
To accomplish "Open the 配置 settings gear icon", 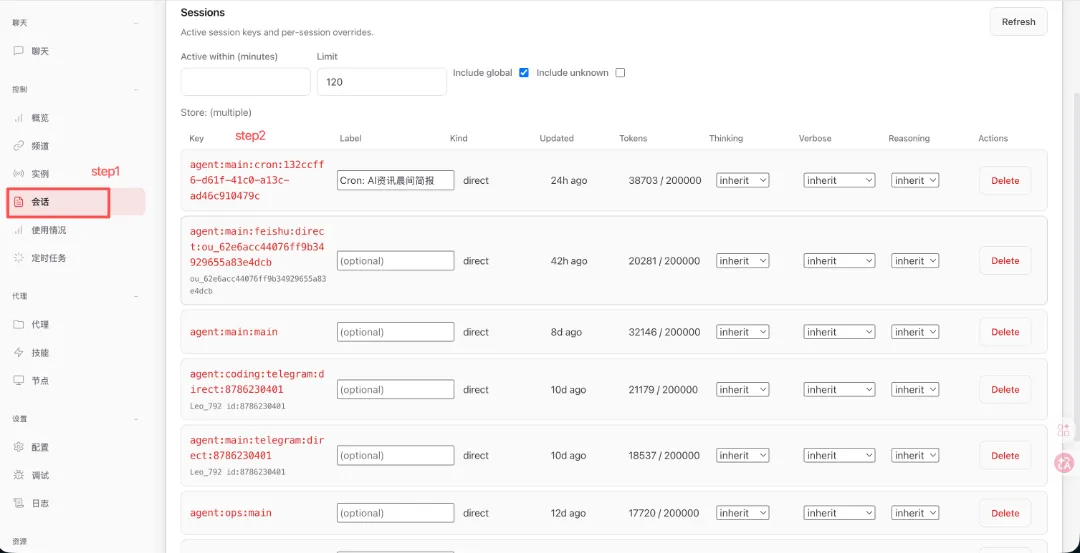I will pyautogui.click(x=18, y=447).
